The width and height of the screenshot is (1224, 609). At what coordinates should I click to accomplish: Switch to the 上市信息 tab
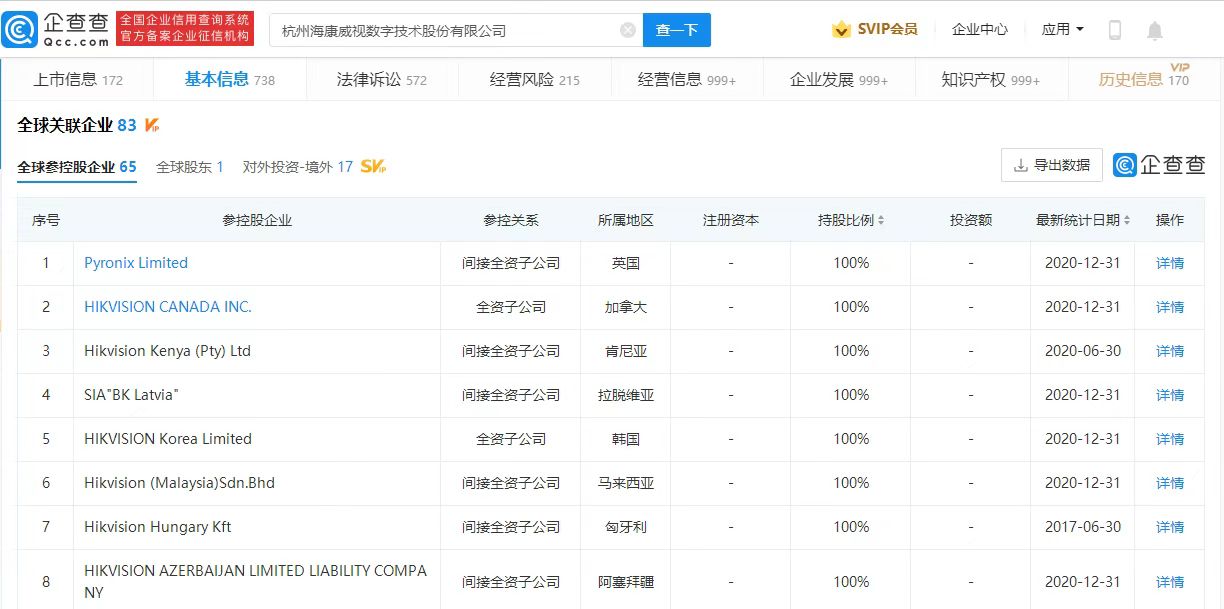(78, 80)
